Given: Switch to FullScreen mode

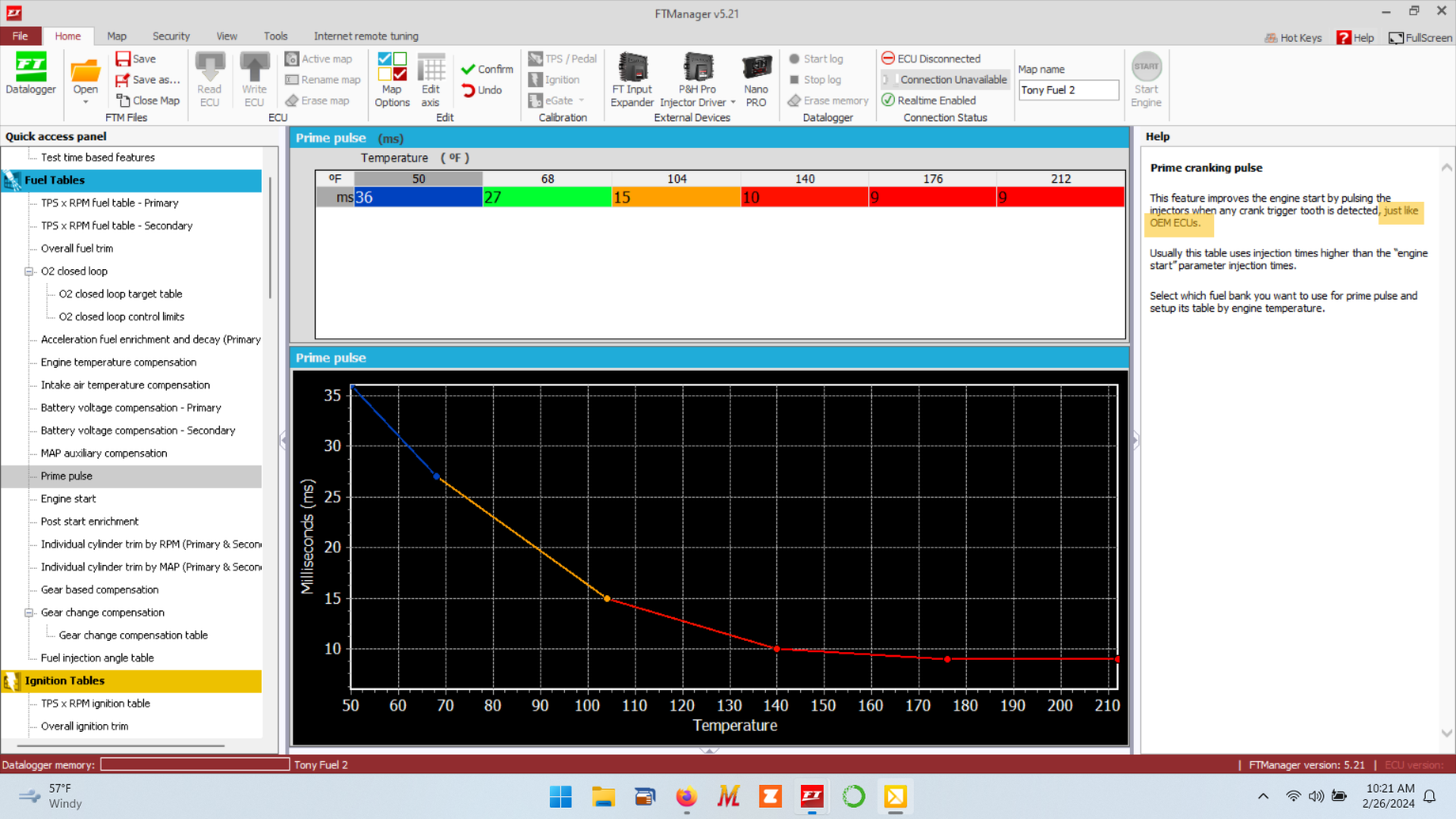Looking at the screenshot, I should tap(1420, 38).
